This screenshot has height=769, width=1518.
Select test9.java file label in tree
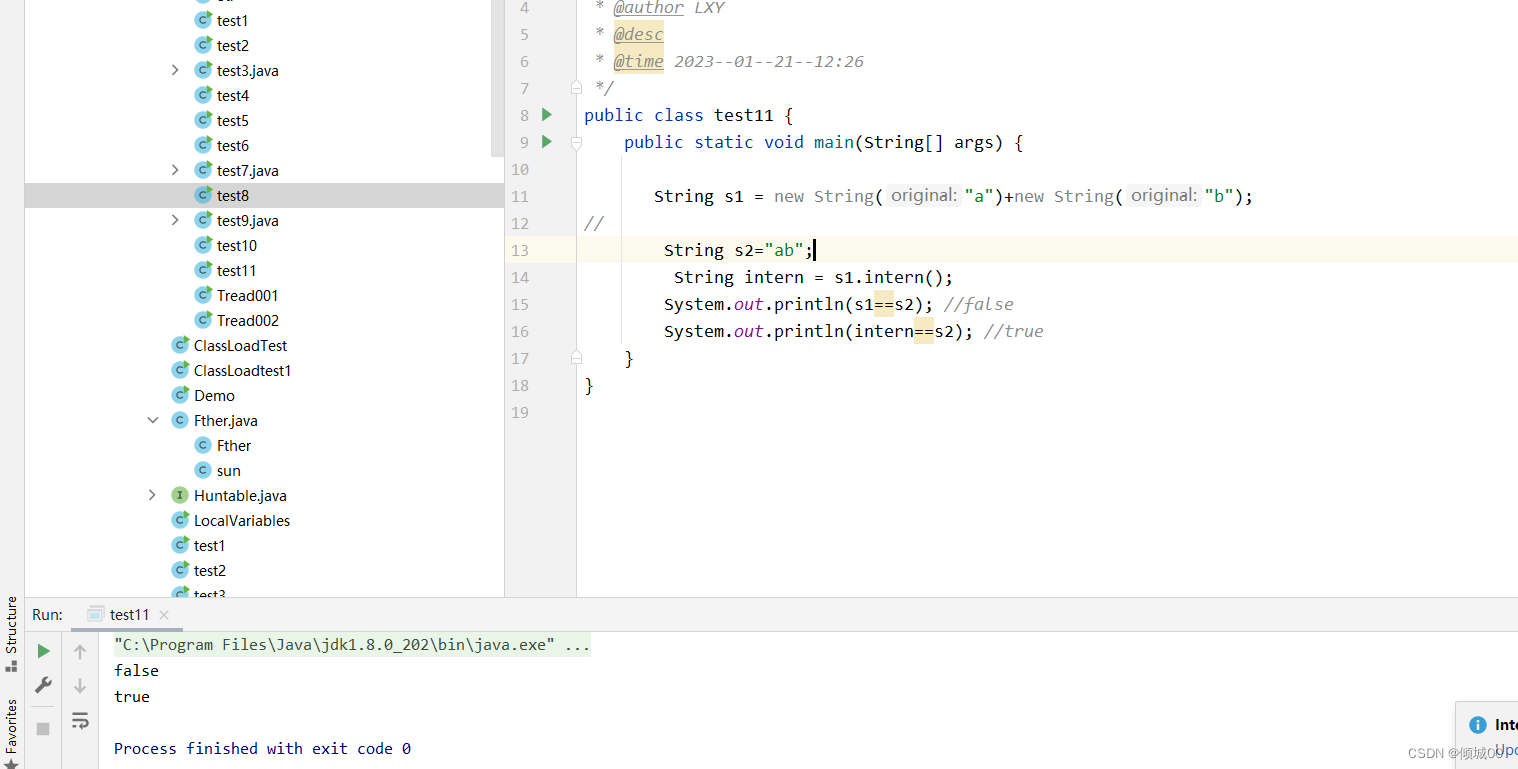click(x=248, y=220)
